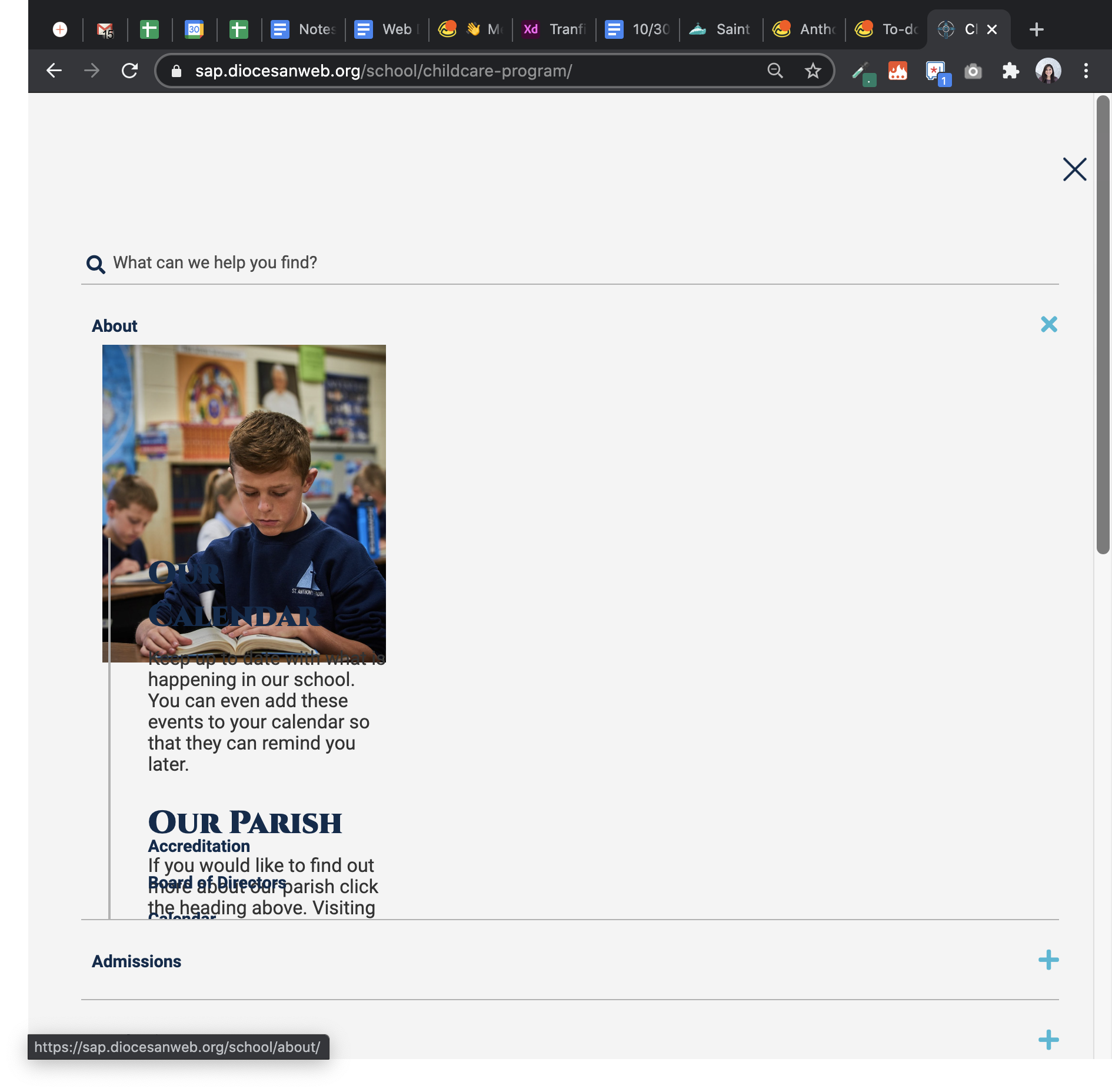Collapse the About section
Screen dimensions: 1112x1092
[1048, 324]
